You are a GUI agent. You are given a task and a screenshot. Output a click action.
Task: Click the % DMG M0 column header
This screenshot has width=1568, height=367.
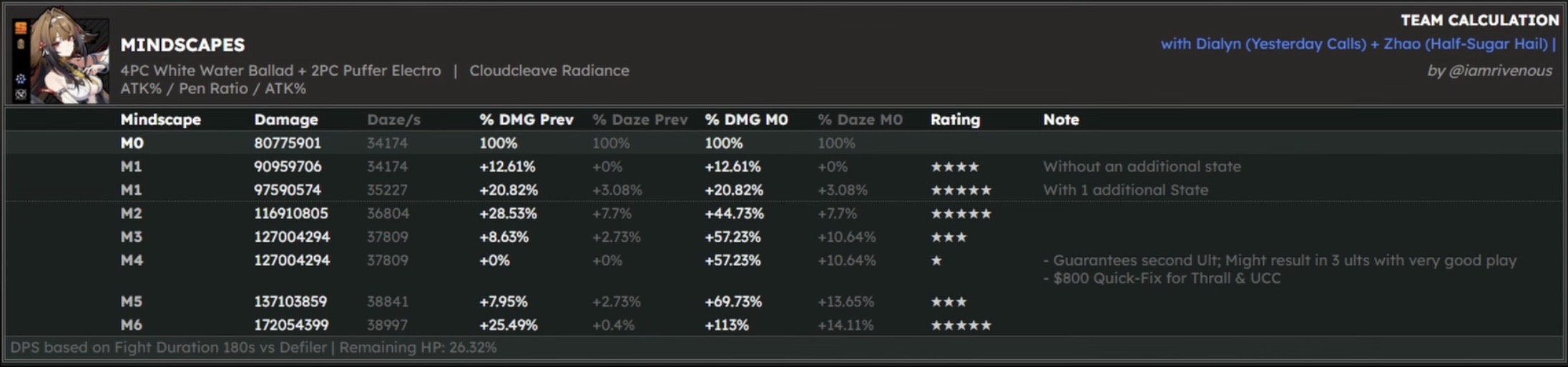pos(746,119)
